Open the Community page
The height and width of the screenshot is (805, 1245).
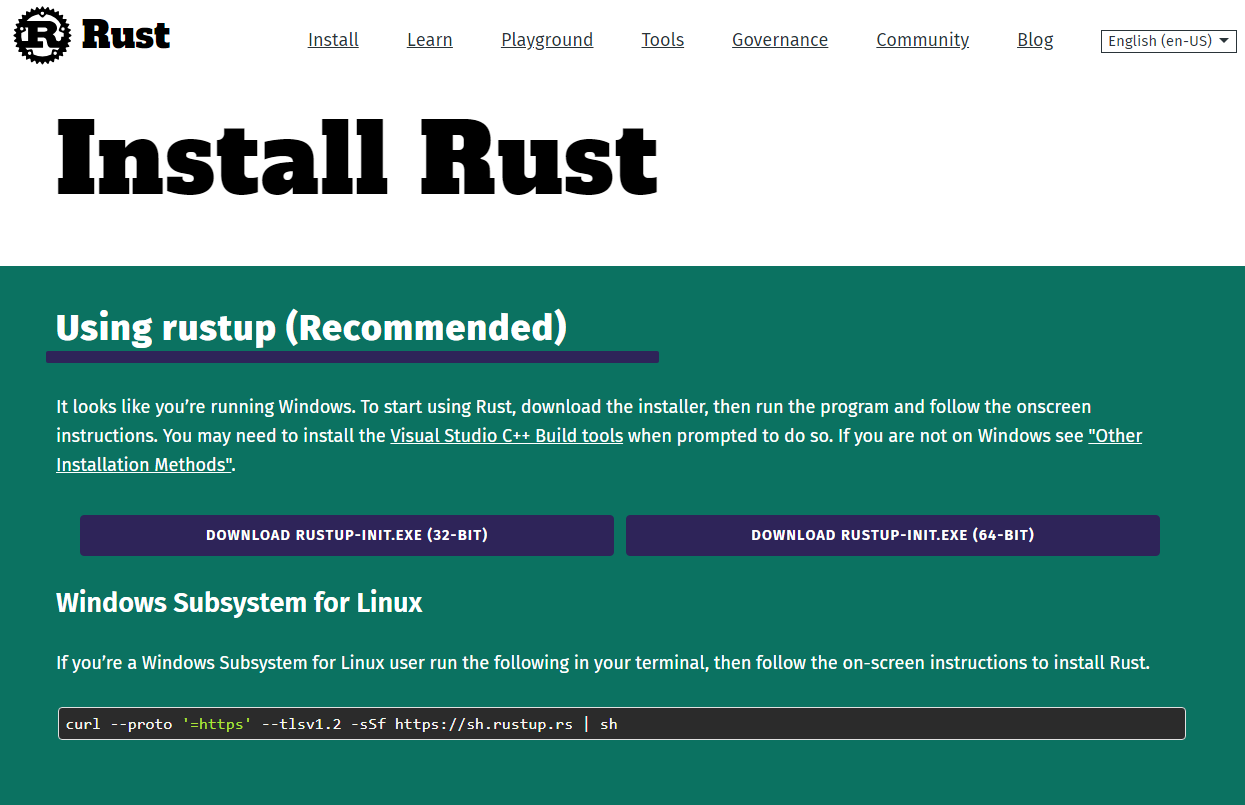[922, 40]
